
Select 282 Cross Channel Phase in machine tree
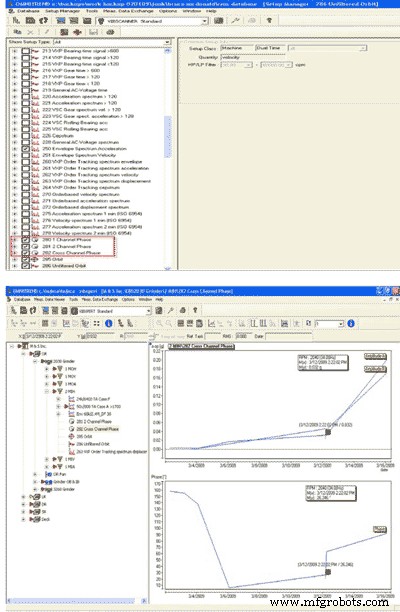97,429
